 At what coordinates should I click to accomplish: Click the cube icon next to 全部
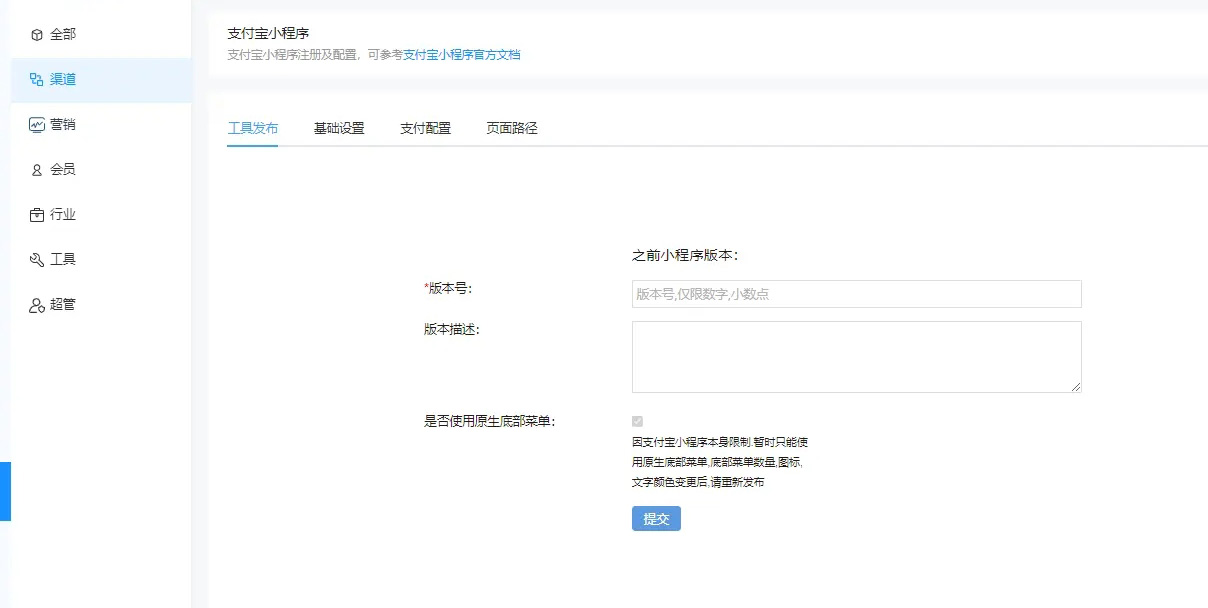37,35
